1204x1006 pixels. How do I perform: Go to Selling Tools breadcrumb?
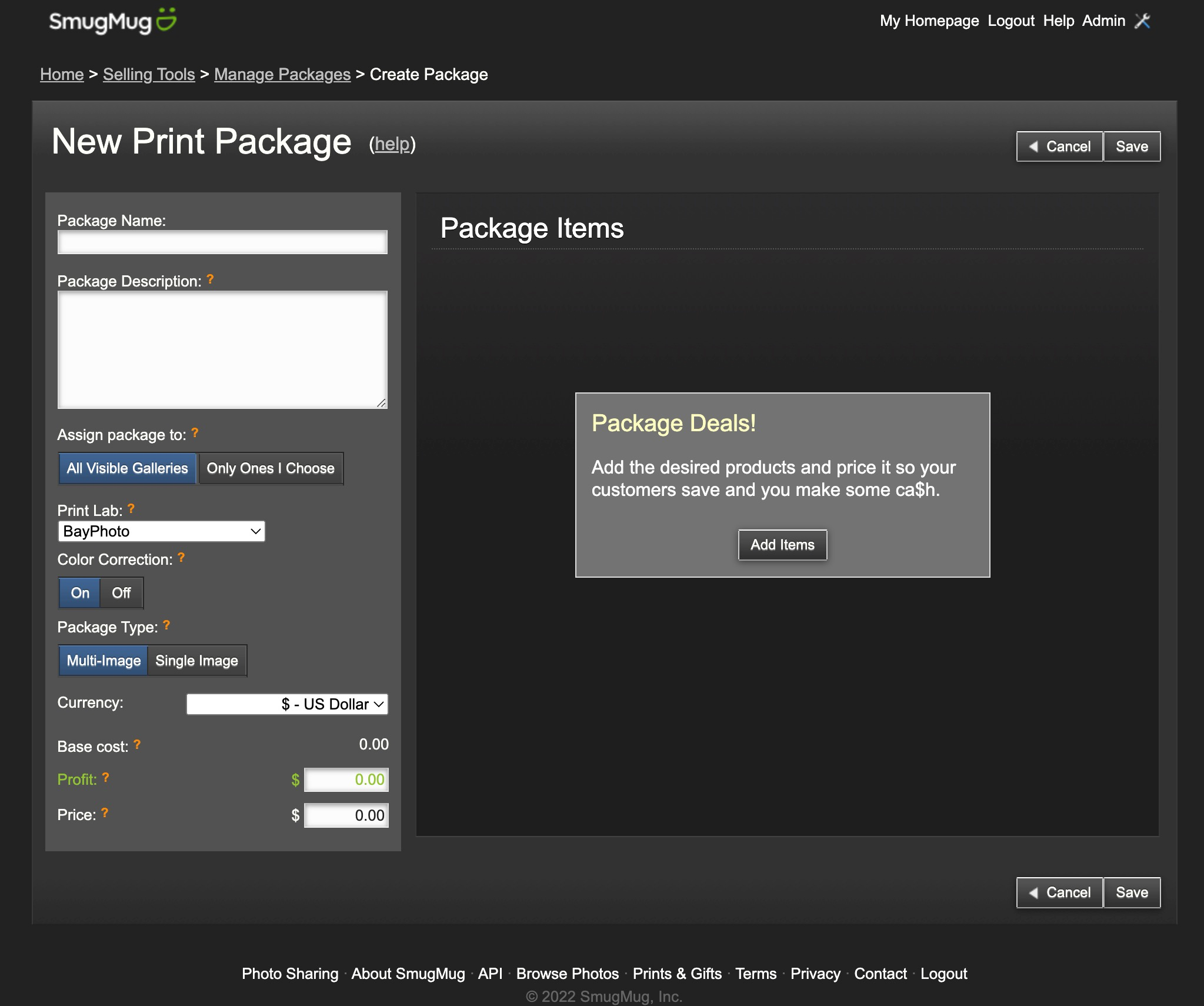[x=149, y=74]
